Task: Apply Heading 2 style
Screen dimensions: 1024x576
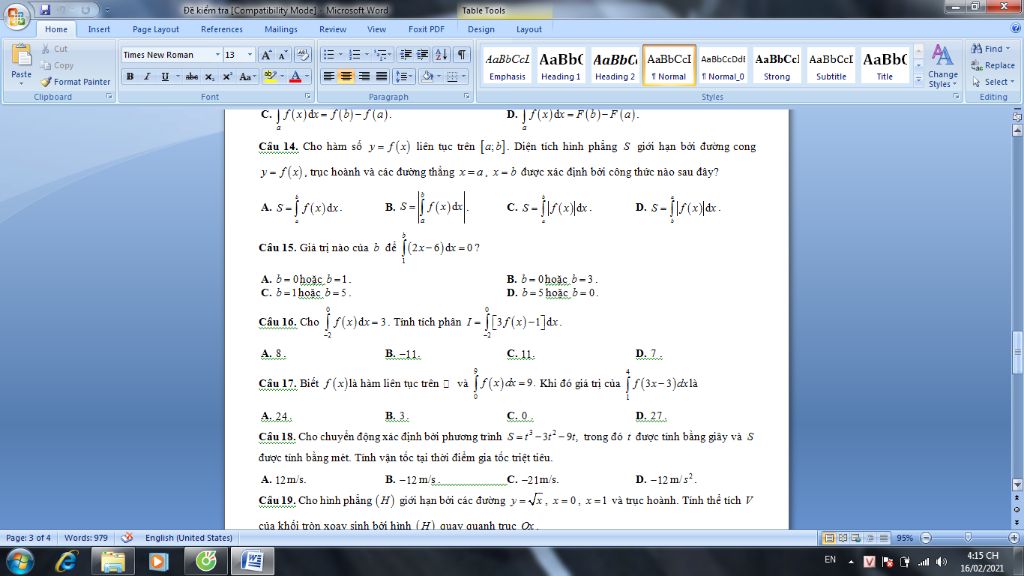Action: click(615, 65)
